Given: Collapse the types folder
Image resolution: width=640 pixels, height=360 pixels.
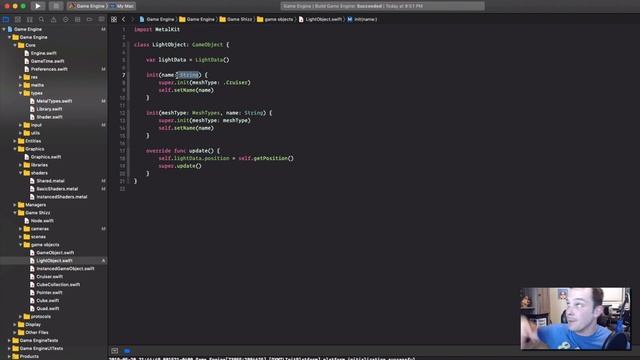Looking at the screenshot, I should (21, 93).
